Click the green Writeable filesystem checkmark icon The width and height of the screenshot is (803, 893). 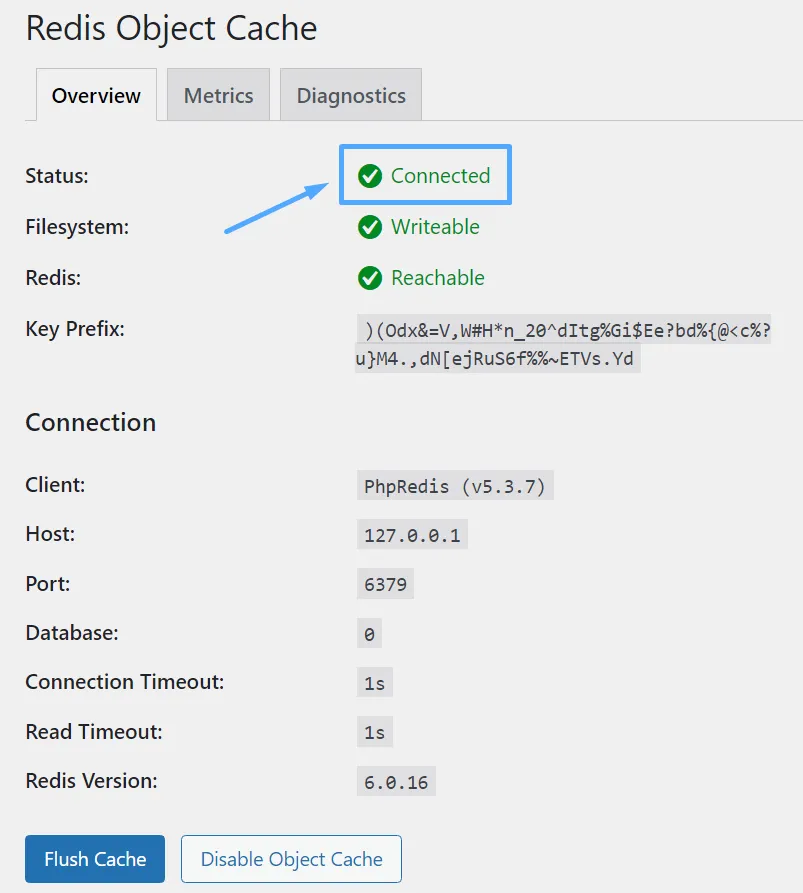pos(370,228)
